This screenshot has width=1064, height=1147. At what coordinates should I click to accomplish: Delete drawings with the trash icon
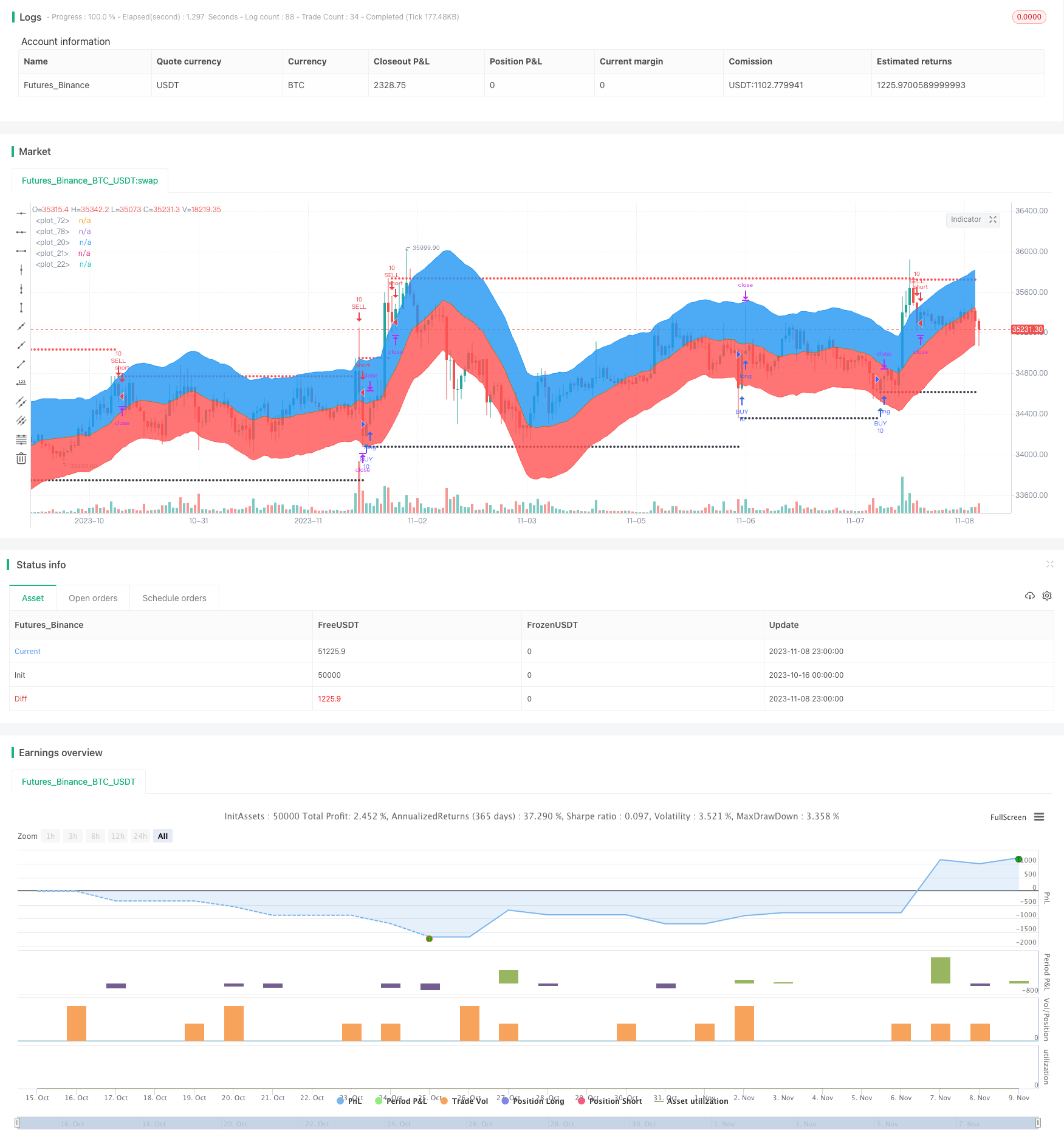21,458
